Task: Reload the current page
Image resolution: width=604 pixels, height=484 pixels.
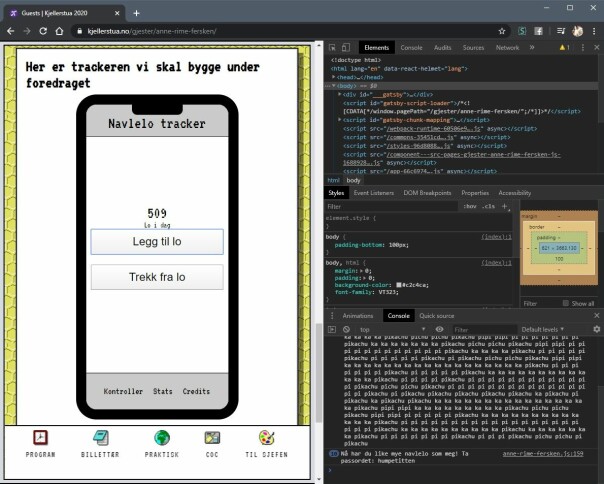Action: pos(43,31)
